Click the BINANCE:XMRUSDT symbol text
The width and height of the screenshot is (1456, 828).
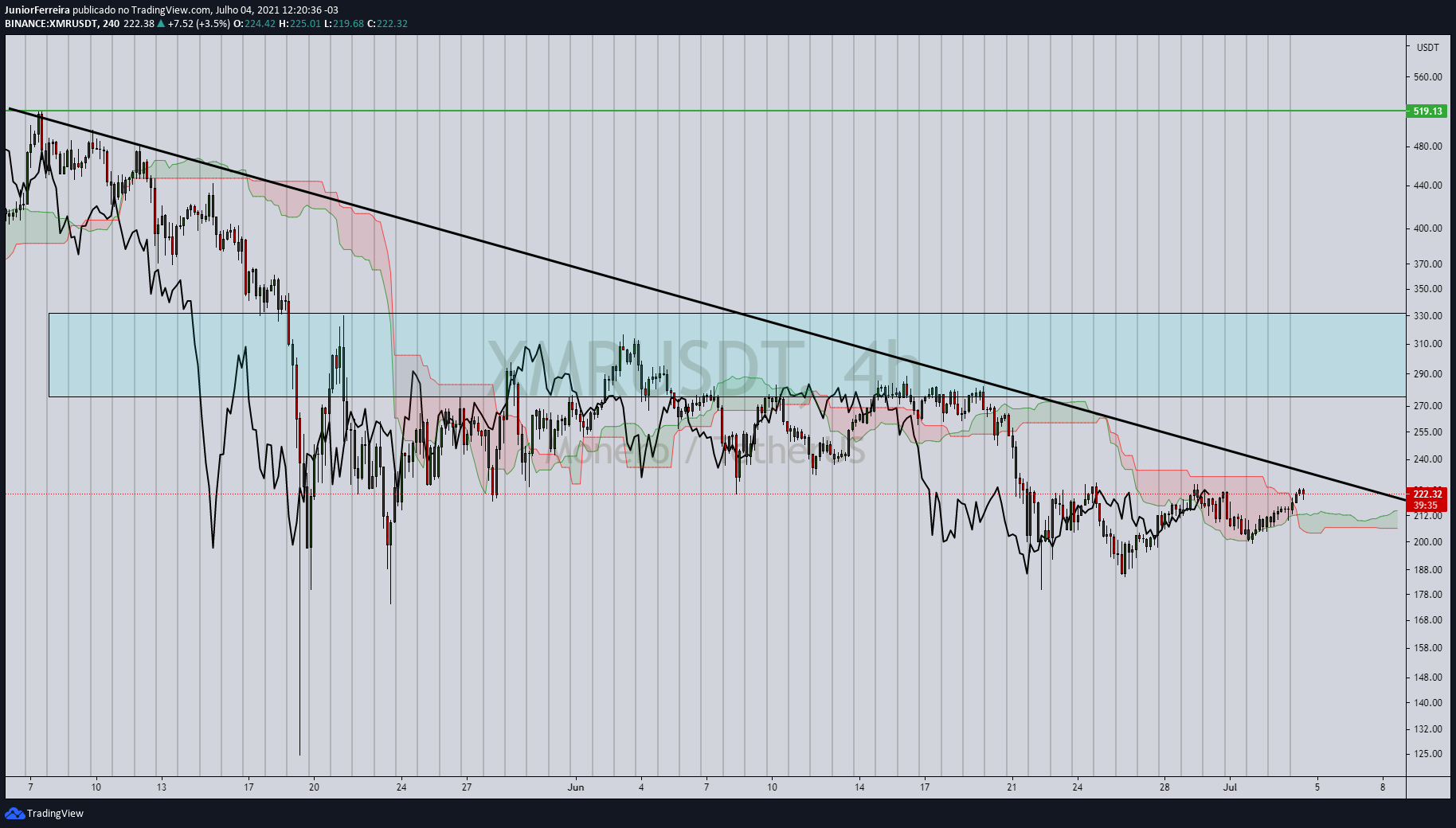click(52, 24)
